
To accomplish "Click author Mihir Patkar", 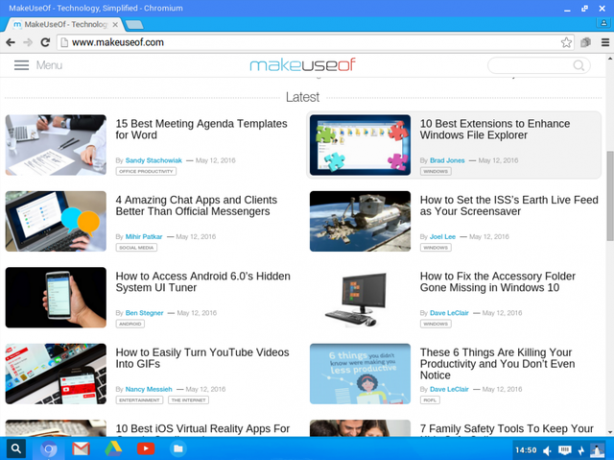I will [144, 237].
